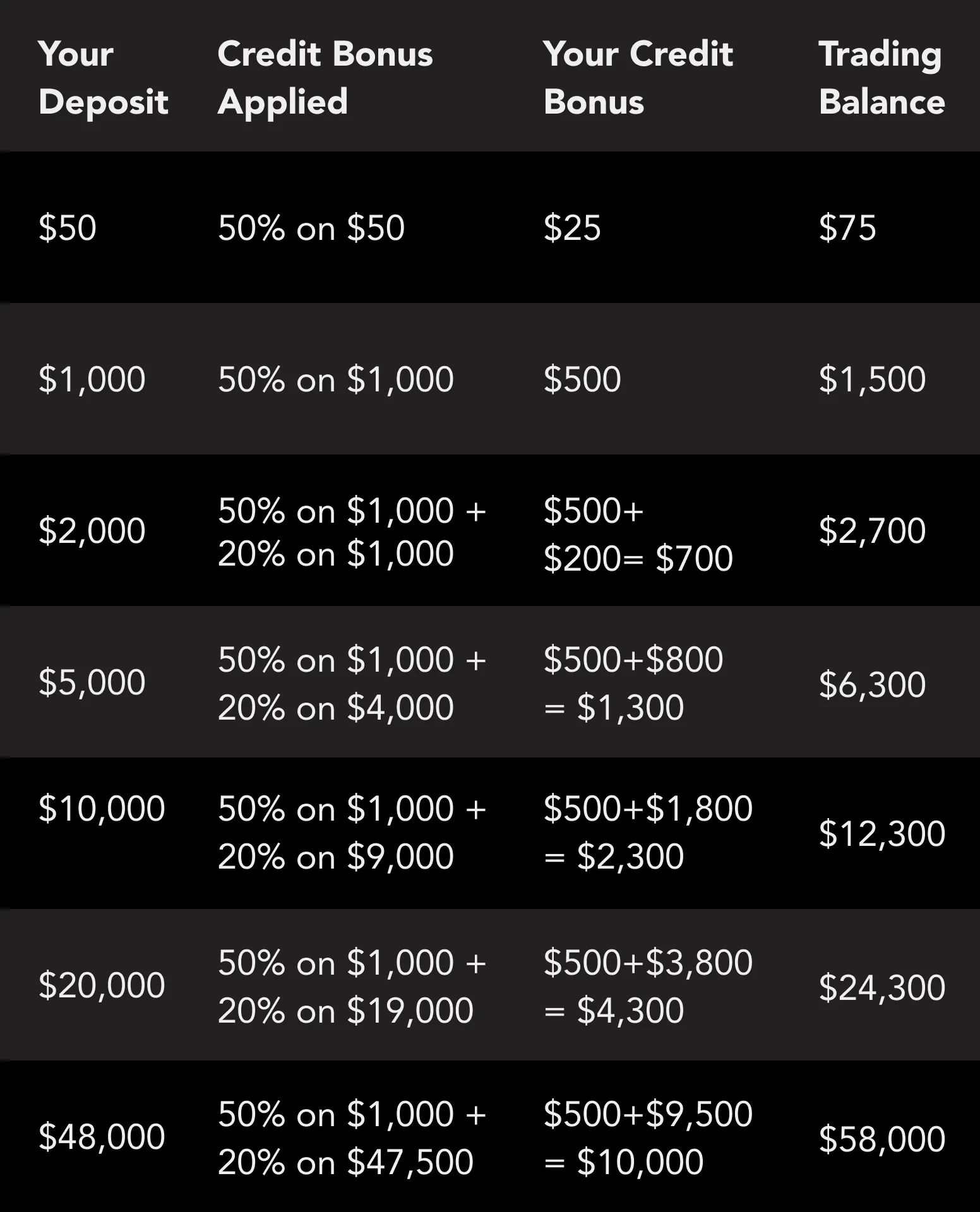Click the $1,500 trading balance value
The width and height of the screenshot is (980, 1212).
click(872, 379)
